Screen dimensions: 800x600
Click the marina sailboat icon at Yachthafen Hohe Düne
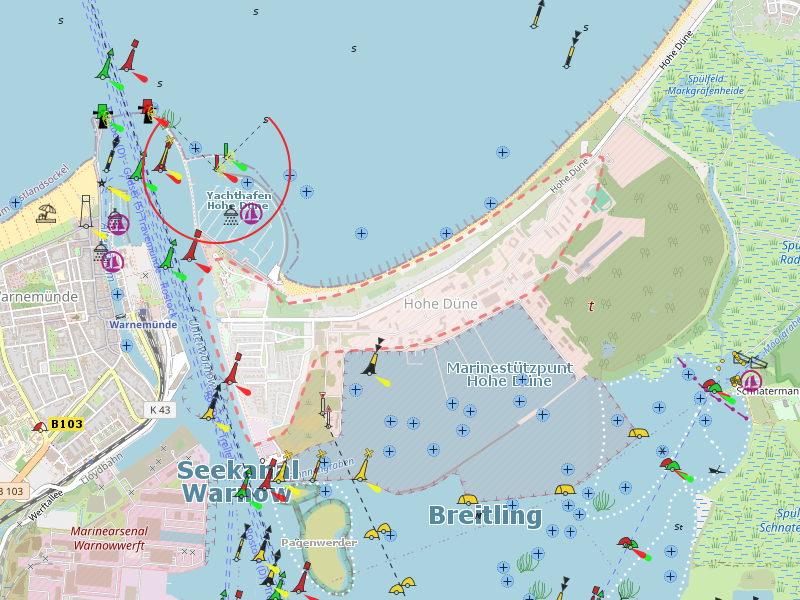point(252,211)
